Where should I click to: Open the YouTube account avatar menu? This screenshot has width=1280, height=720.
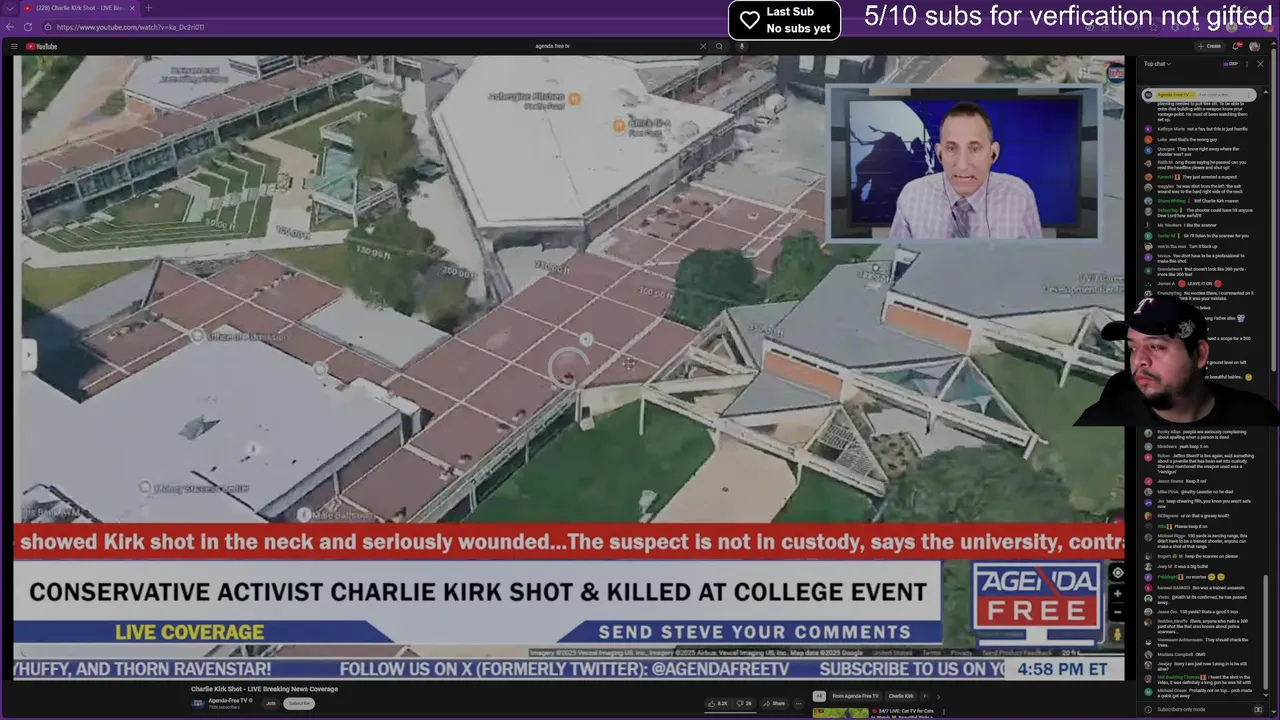tap(1254, 46)
